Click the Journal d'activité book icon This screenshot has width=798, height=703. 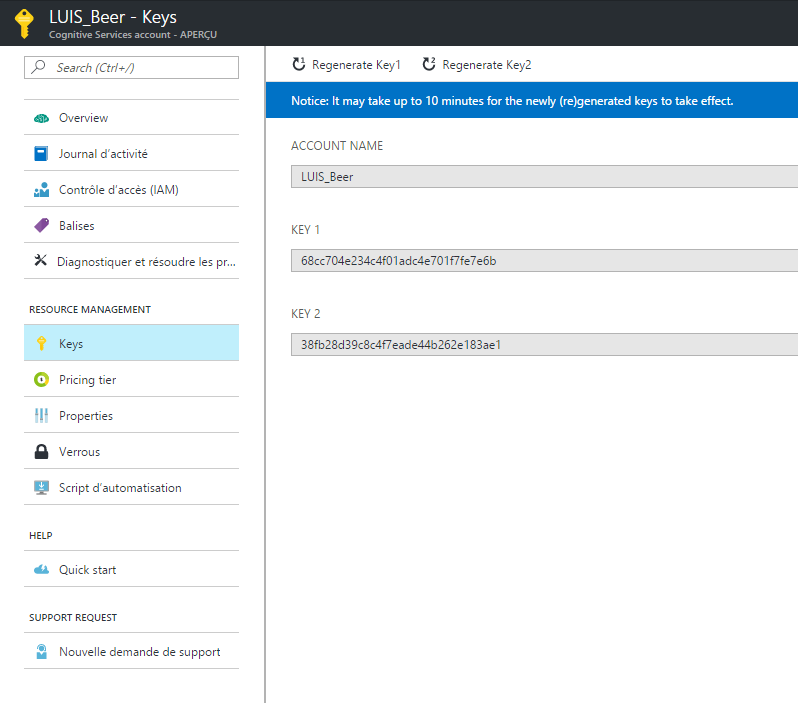point(41,154)
